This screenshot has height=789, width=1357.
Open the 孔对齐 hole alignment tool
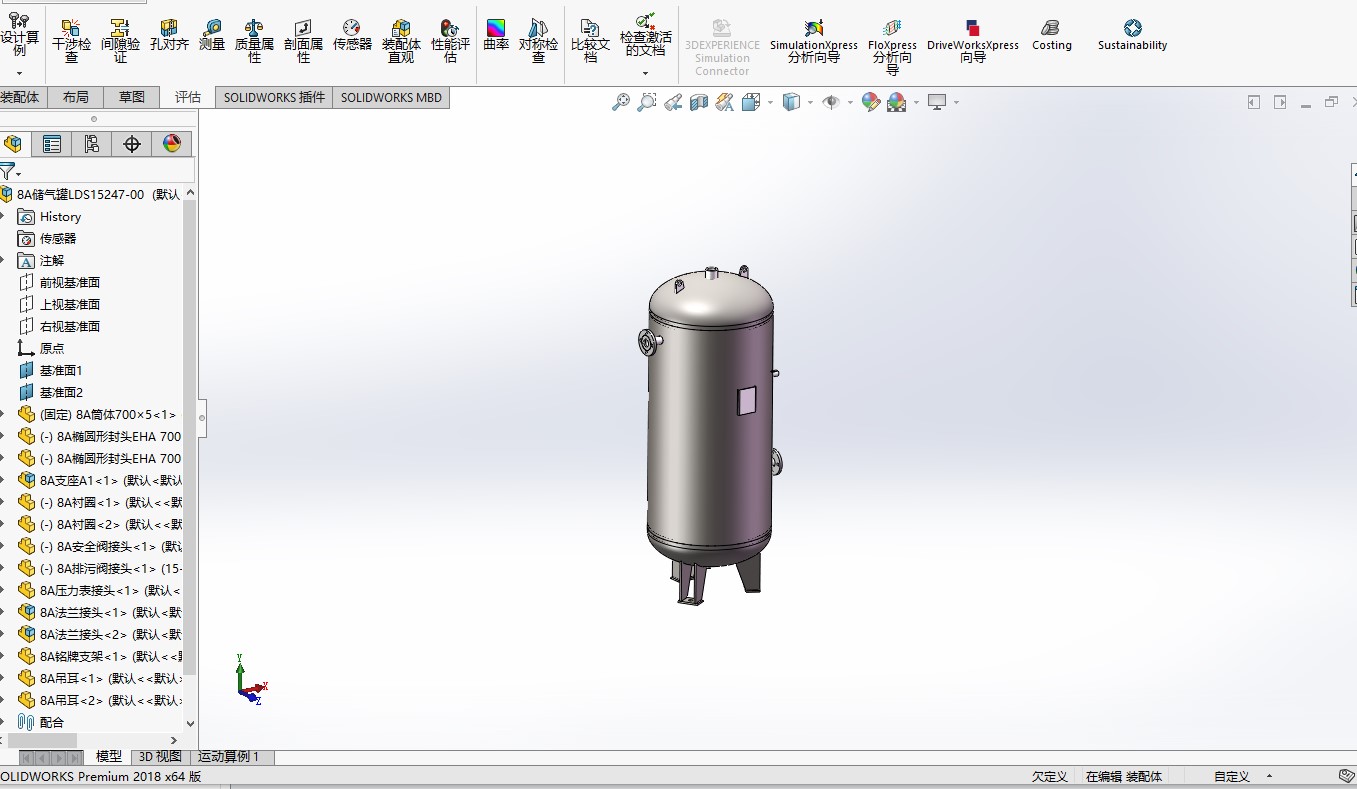[x=169, y=36]
